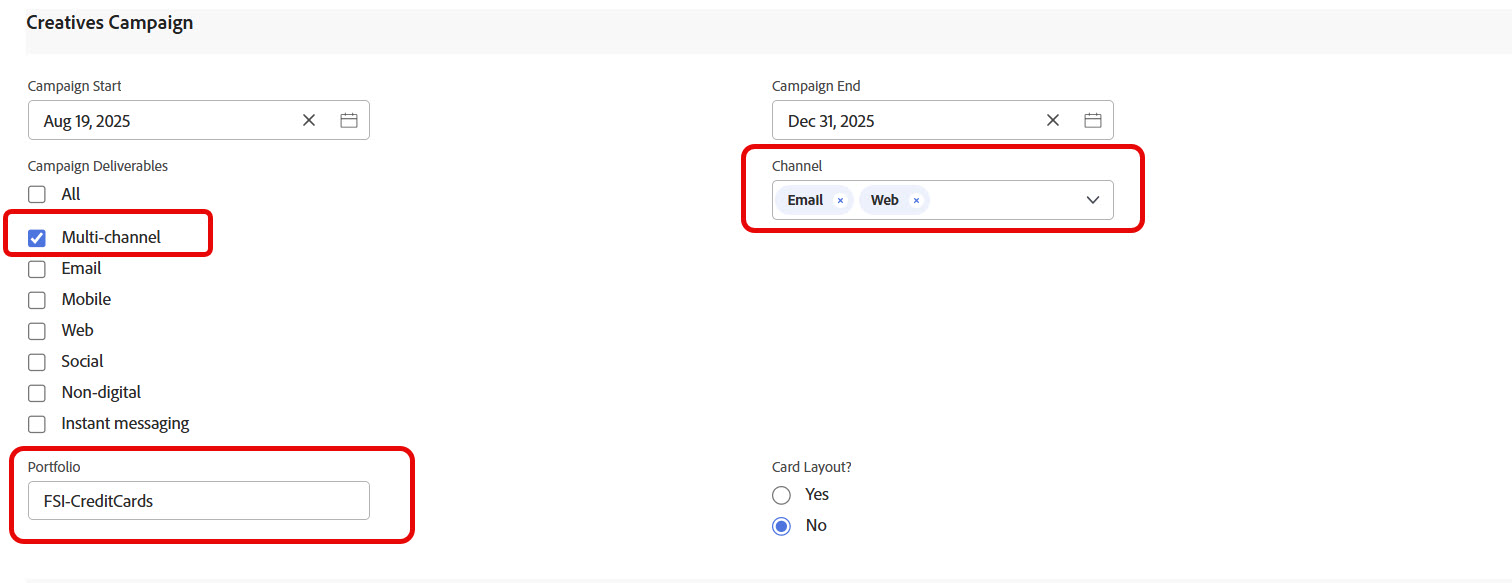The width and height of the screenshot is (1512, 583).
Task: Check the Social deliverable checkbox
Action: coord(37,362)
